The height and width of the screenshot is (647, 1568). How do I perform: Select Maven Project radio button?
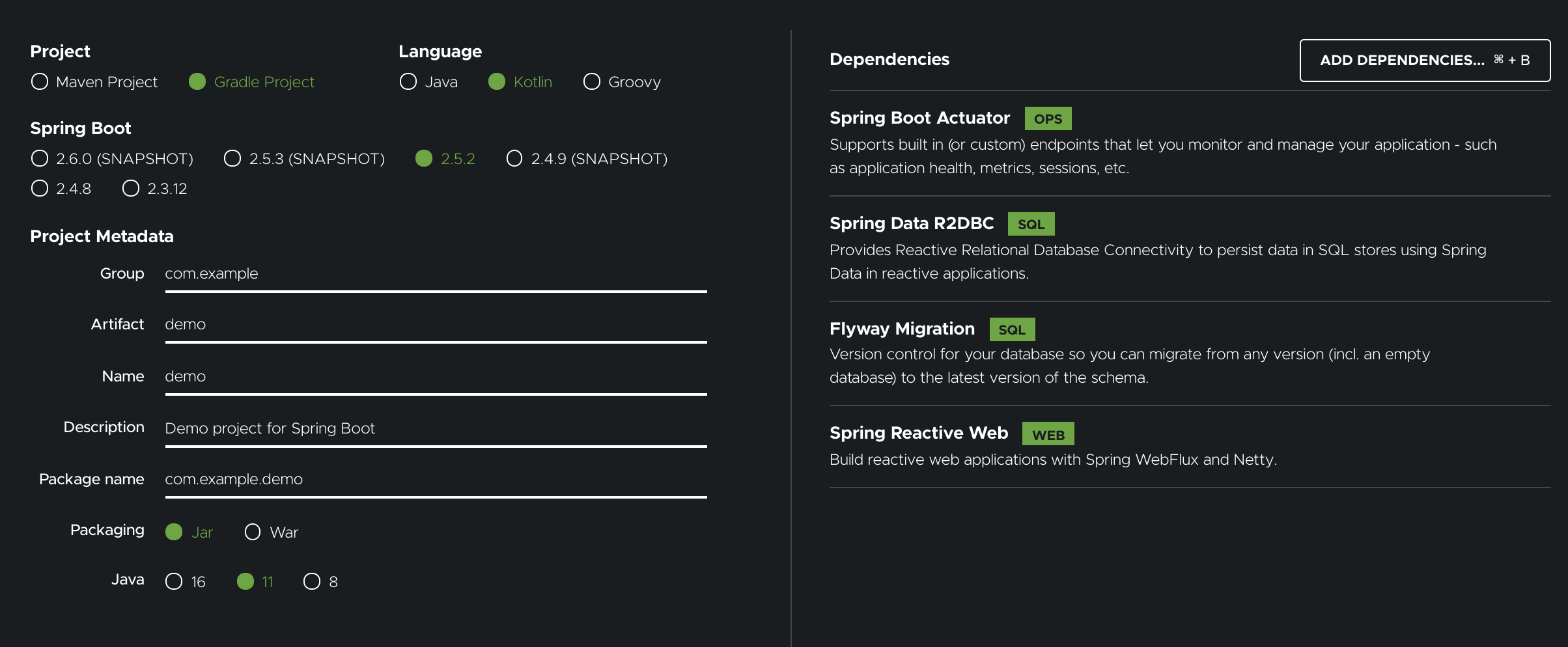tap(40, 82)
